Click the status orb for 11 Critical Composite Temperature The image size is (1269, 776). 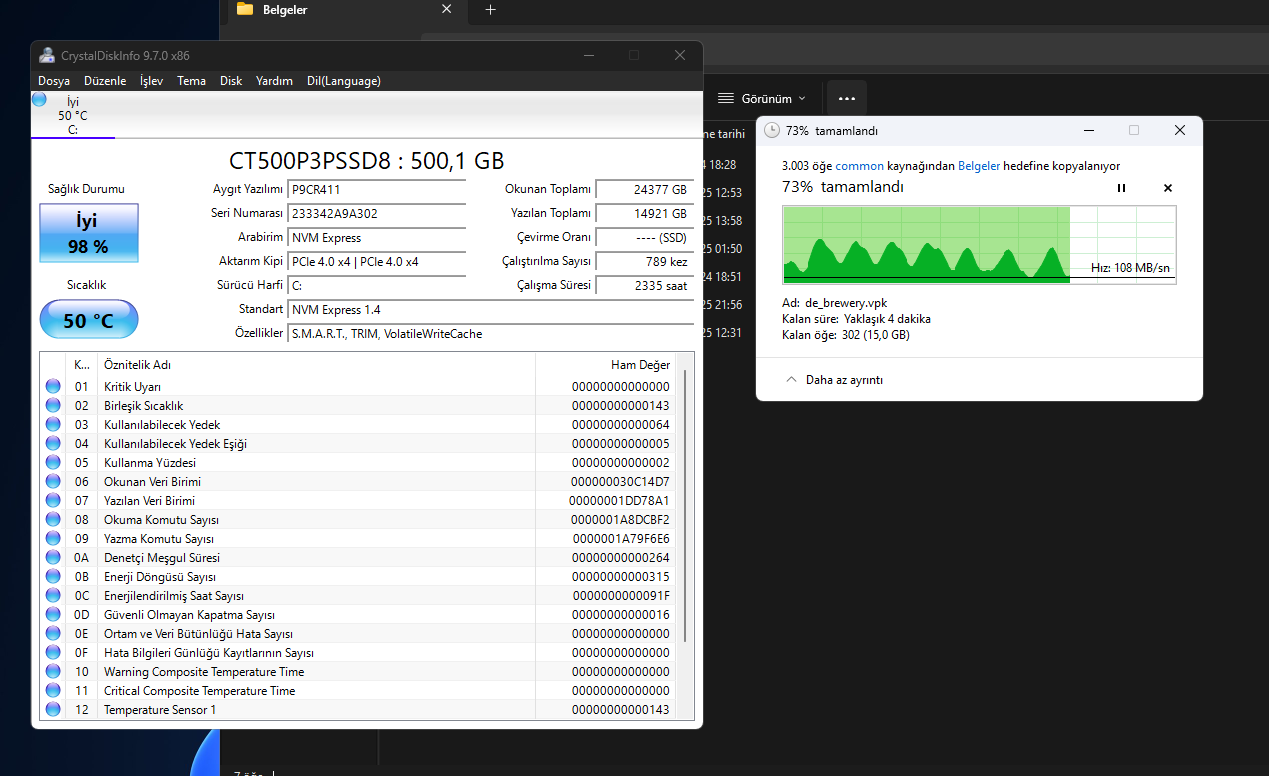click(x=53, y=691)
